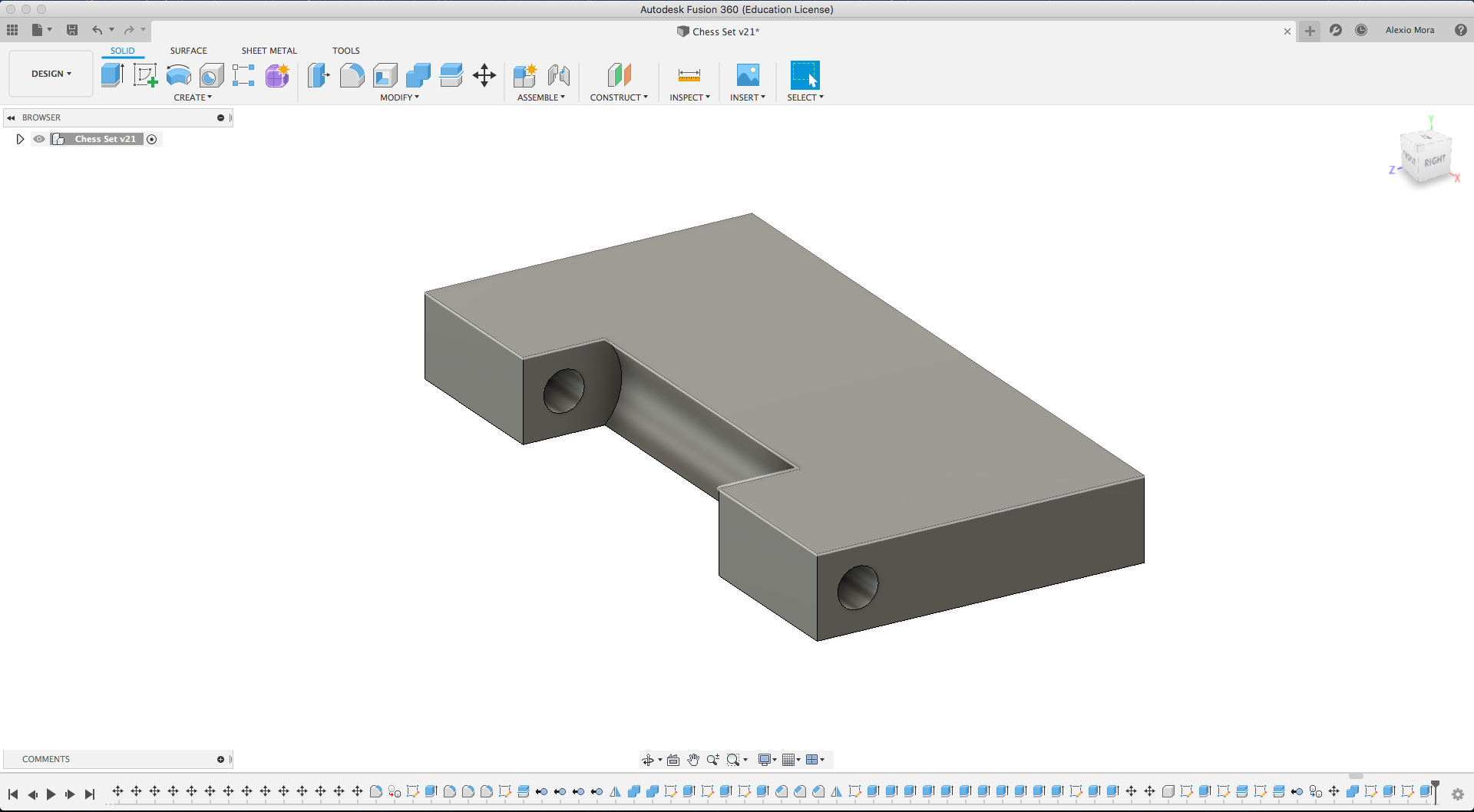The image size is (1474, 812).
Task: Open the CREATE dropdown menu
Action: pyautogui.click(x=193, y=97)
